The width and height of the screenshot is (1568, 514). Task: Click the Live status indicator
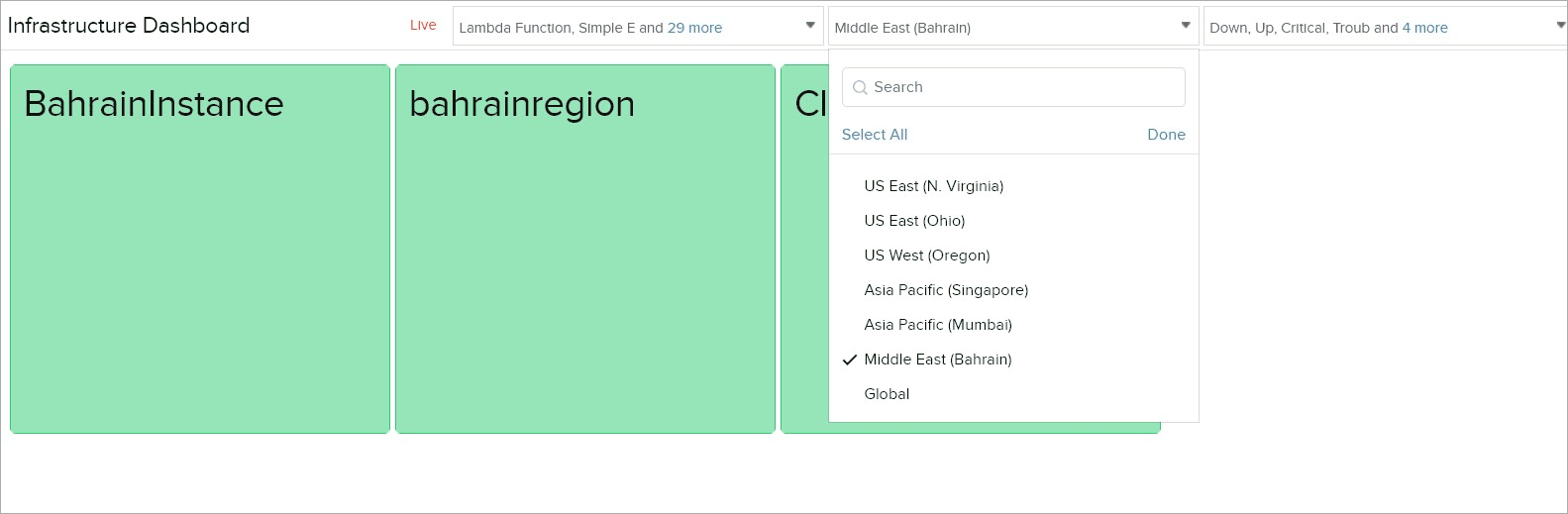(423, 26)
